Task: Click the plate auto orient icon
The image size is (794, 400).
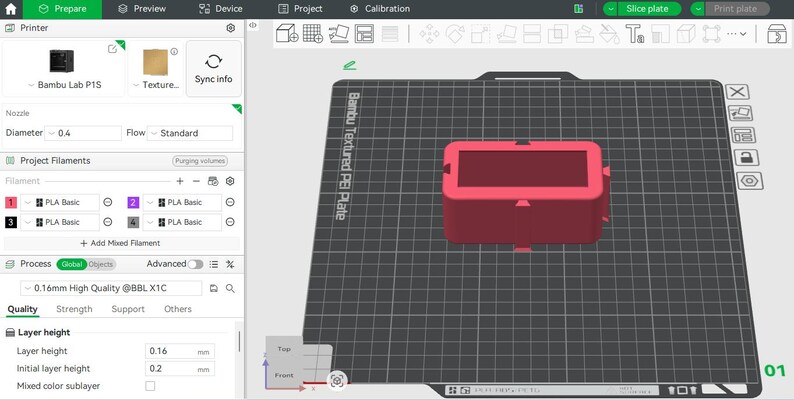Action: point(740,113)
